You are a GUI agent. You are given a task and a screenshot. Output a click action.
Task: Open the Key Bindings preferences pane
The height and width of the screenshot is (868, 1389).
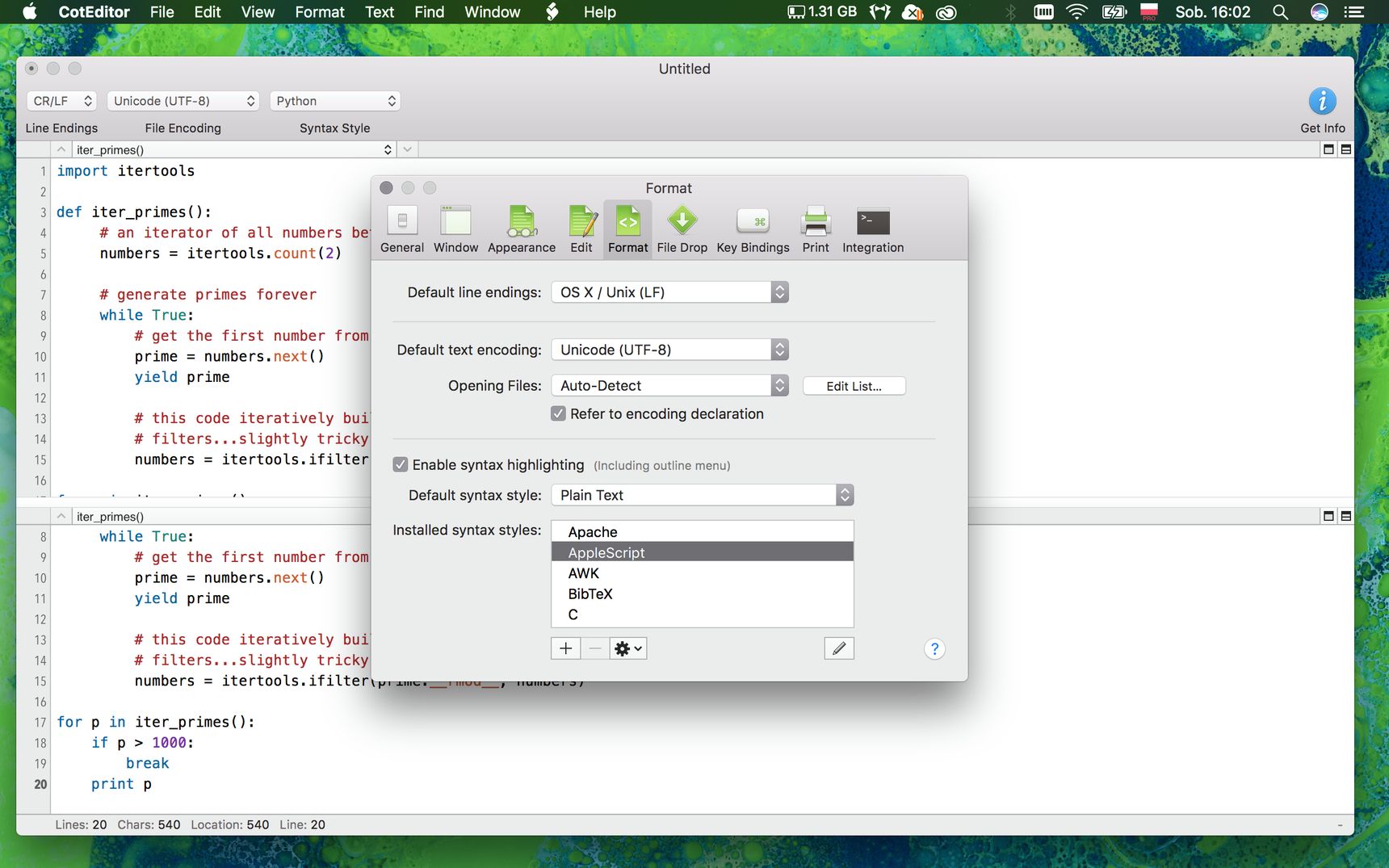pyautogui.click(x=753, y=230)
